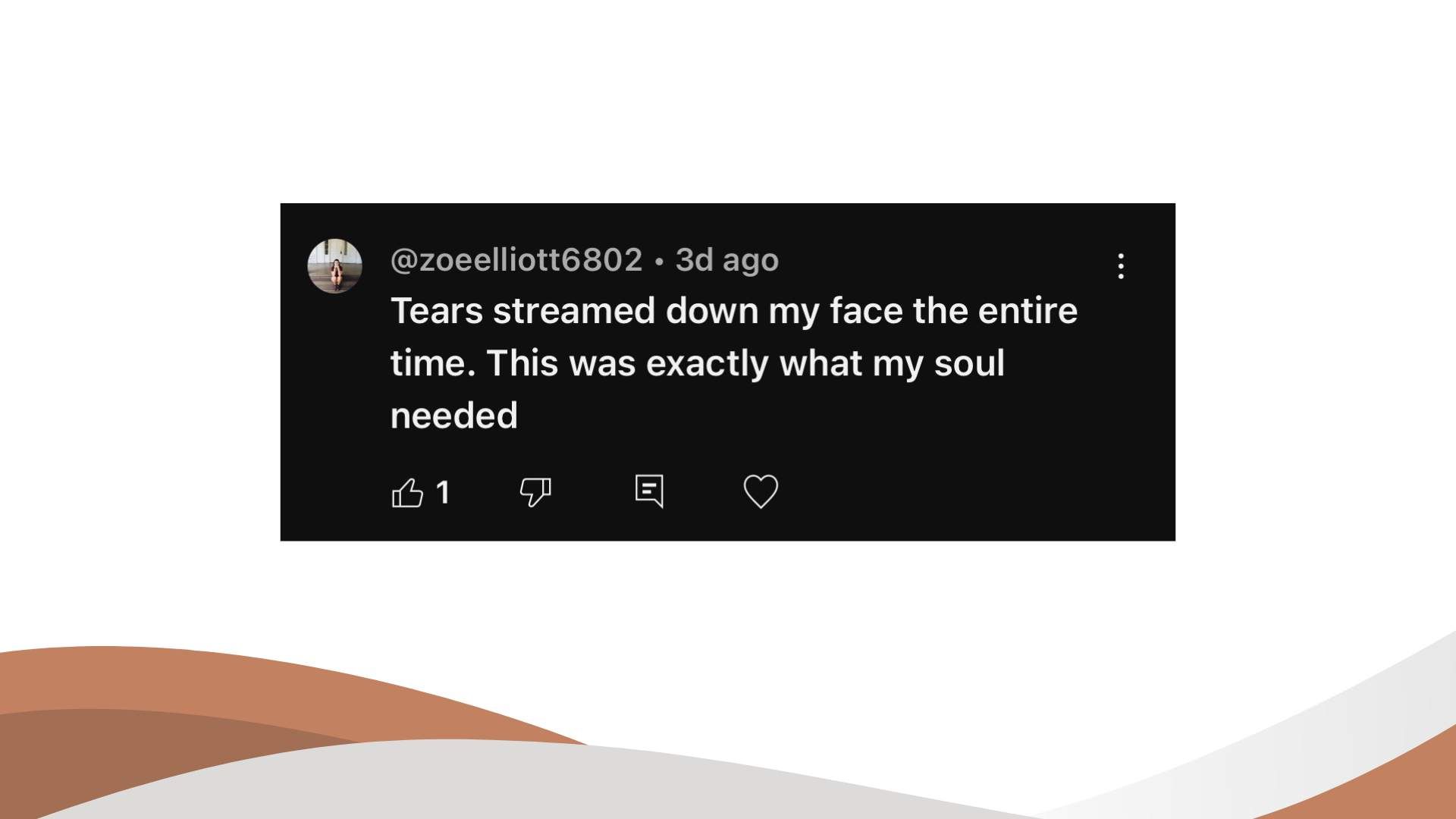Click the word "streamed" in the comment

574,311
